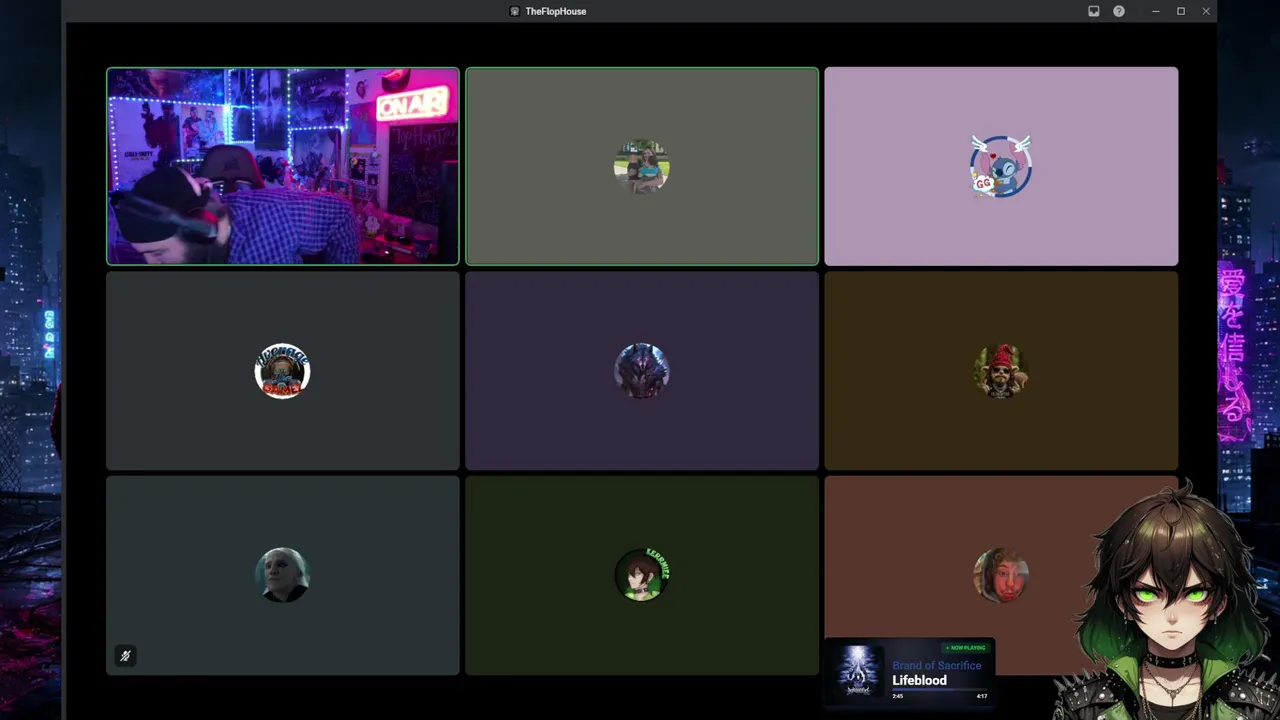Select the dark wolf-creature avatar
This screenshot has width=1280, height=720.
point(641,371)
